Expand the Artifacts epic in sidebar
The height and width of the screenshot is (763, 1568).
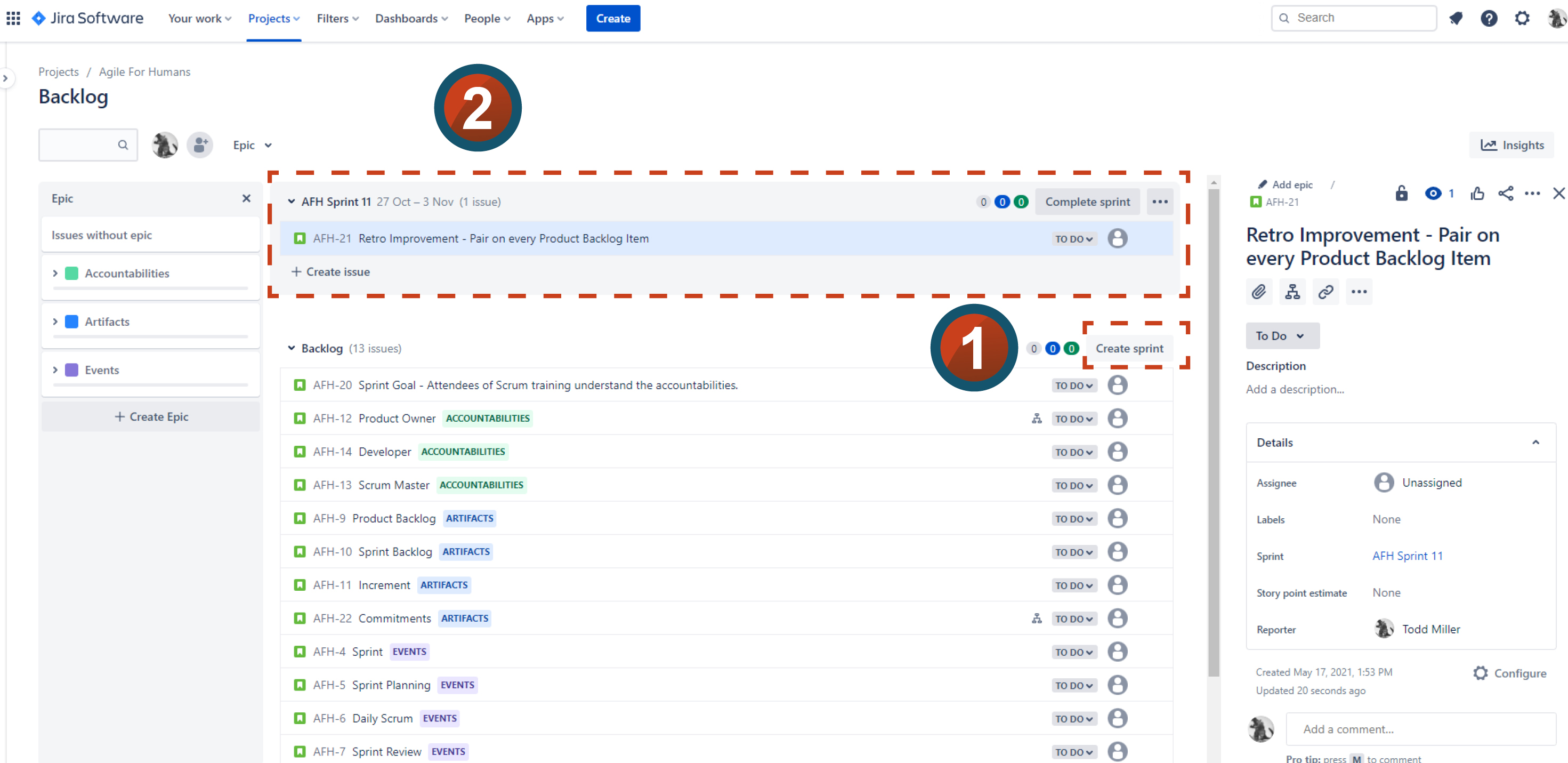pos(55,320)
